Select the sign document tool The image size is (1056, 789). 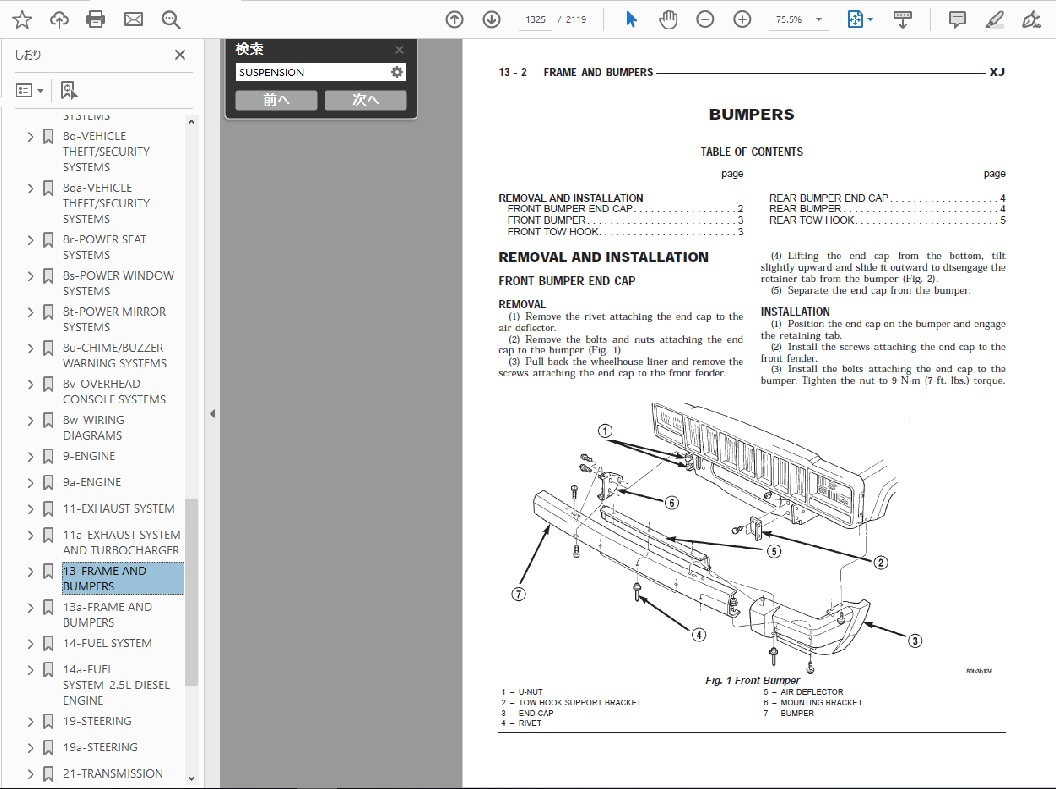click(1031, 20)
